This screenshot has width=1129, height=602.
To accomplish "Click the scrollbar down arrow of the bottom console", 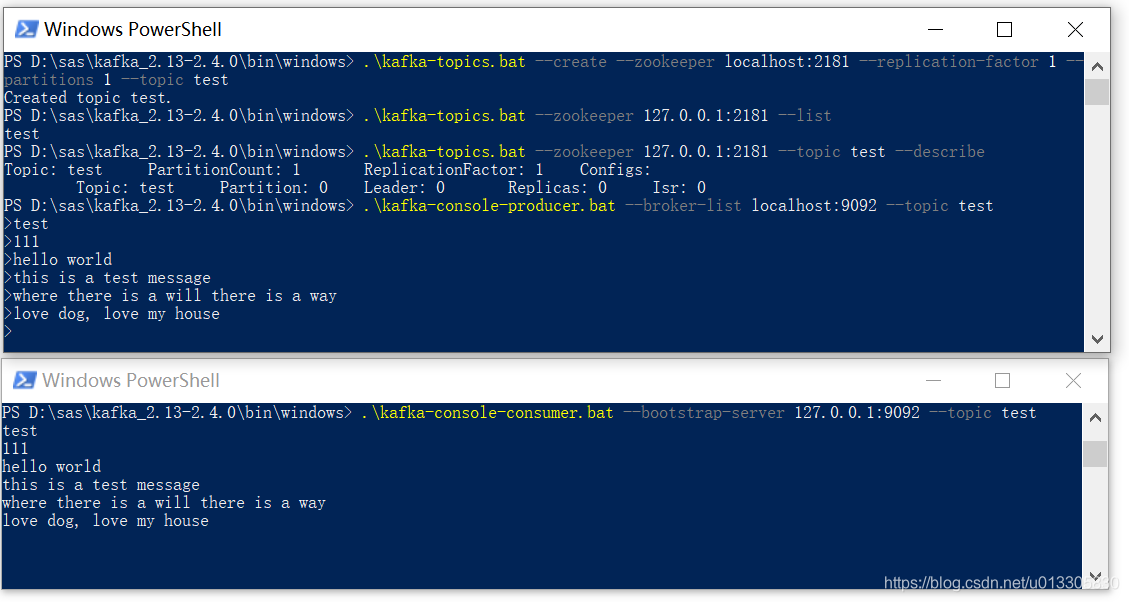I will tap(1095, 576).
